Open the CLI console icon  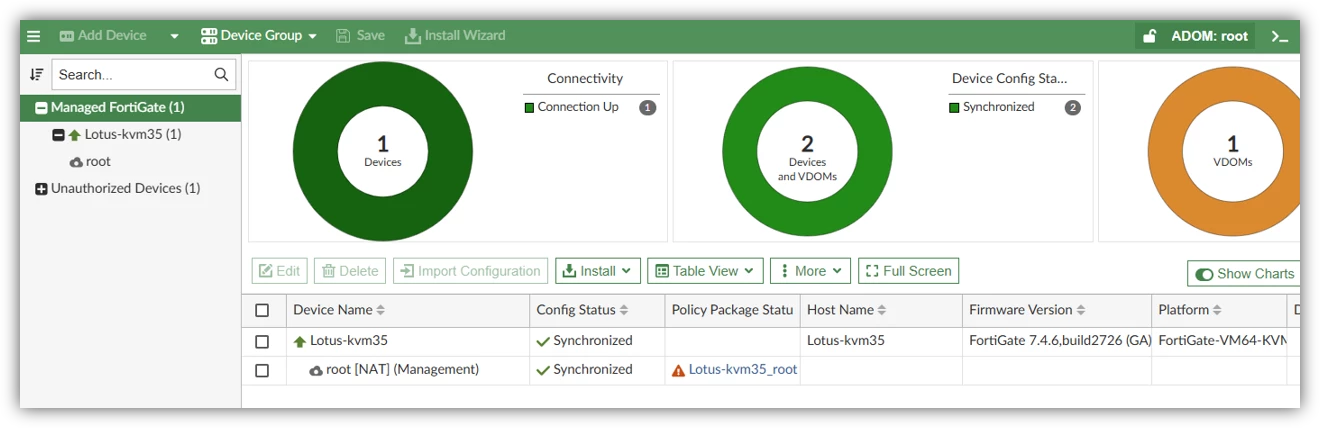point(1279,36)
